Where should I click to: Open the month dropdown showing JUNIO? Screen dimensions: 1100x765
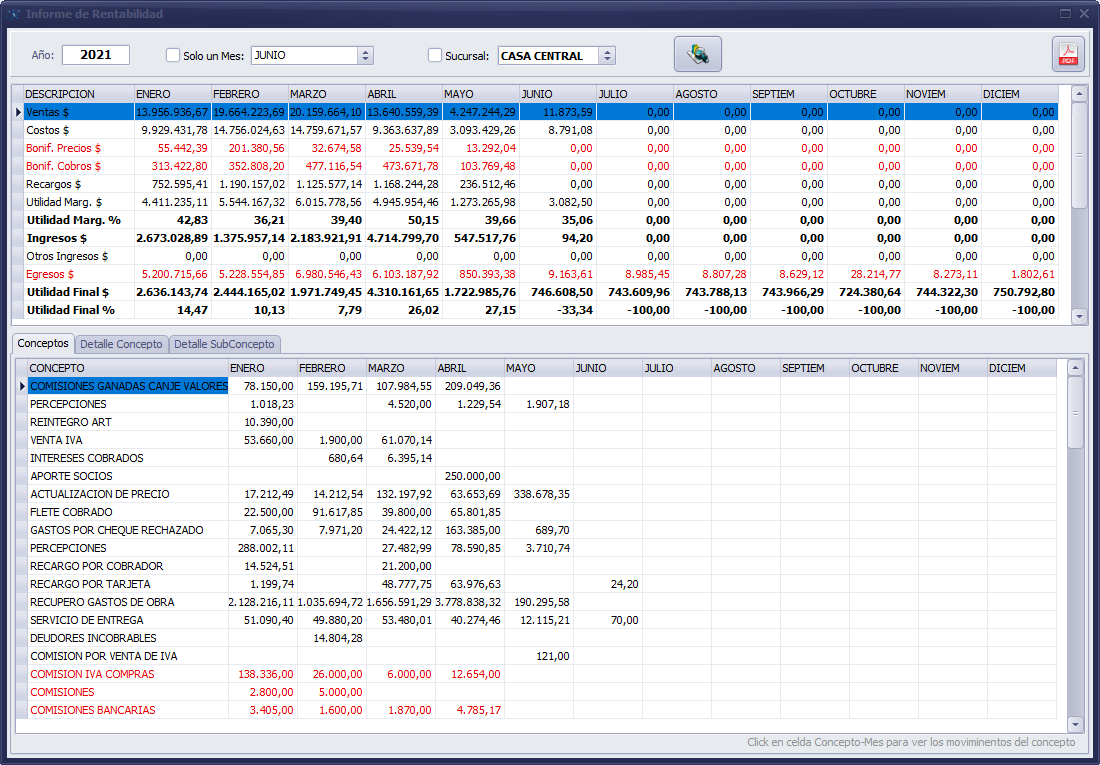pos(365,56)
